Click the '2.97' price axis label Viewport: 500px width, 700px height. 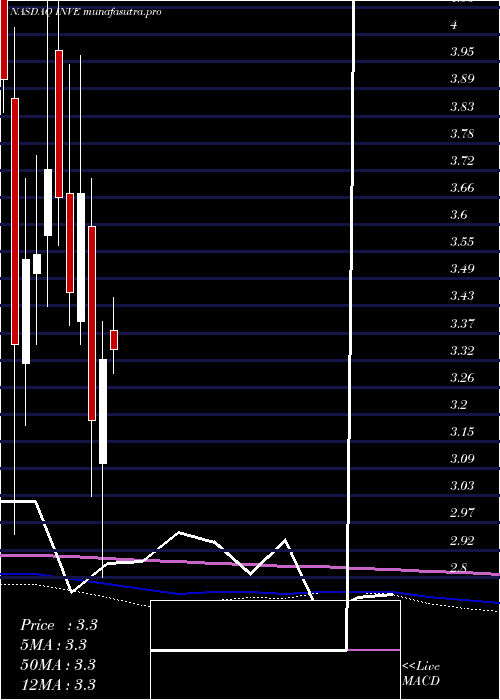tap(462, 512)
